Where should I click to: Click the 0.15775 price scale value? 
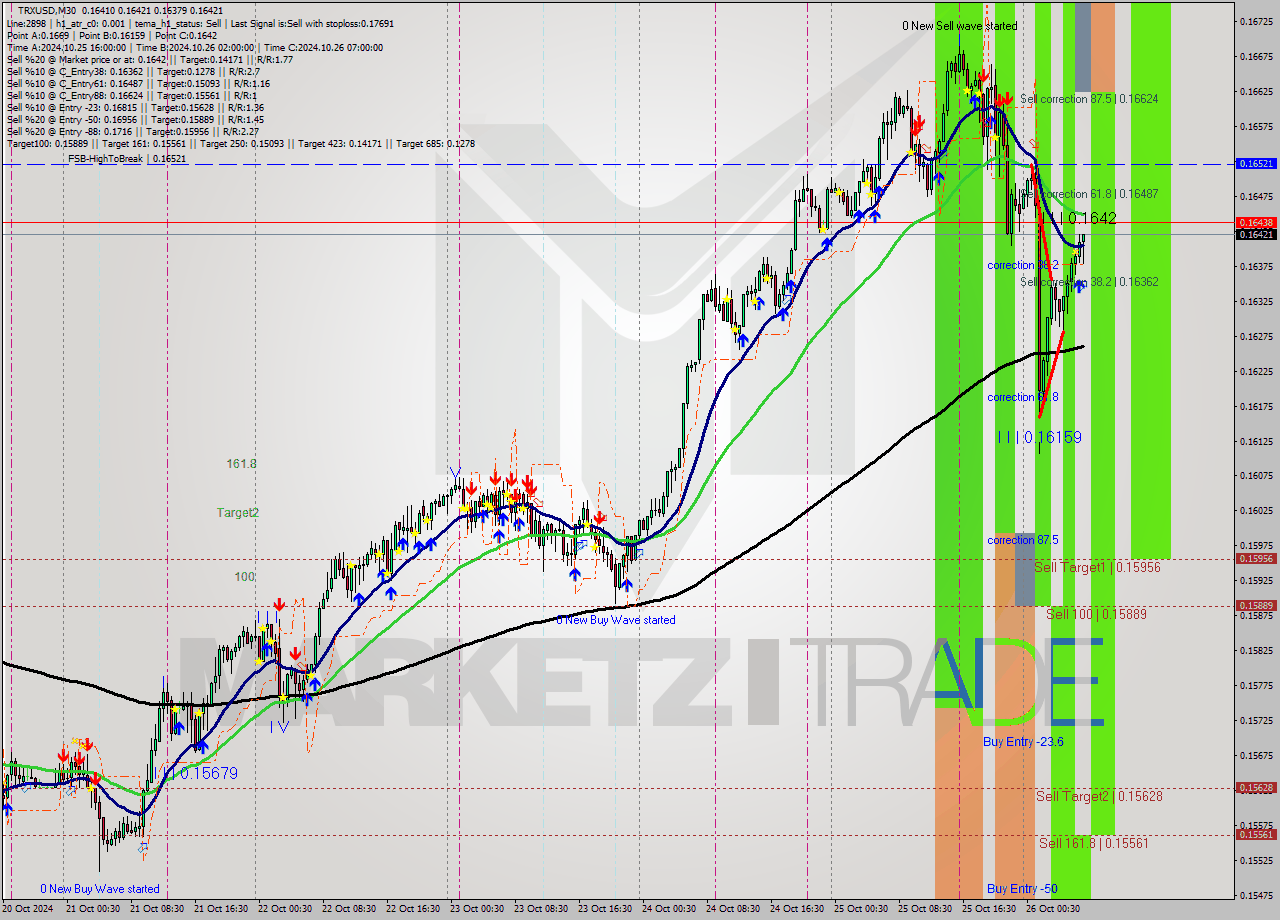point(1256,685)
